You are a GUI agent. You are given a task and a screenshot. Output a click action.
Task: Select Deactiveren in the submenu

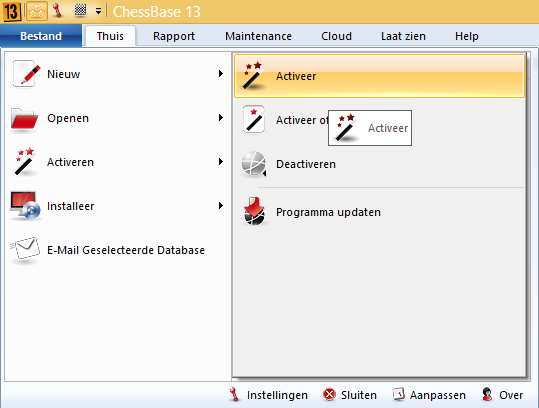tap(380, 164)
